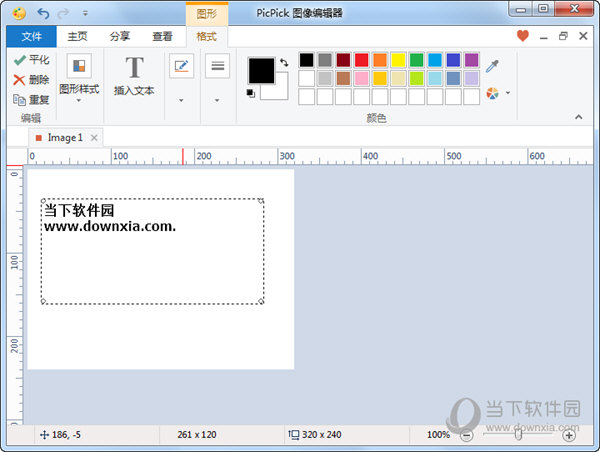Reset to default black and white colors
This screenshot has width=600, height=452.
tap(251, 93)
